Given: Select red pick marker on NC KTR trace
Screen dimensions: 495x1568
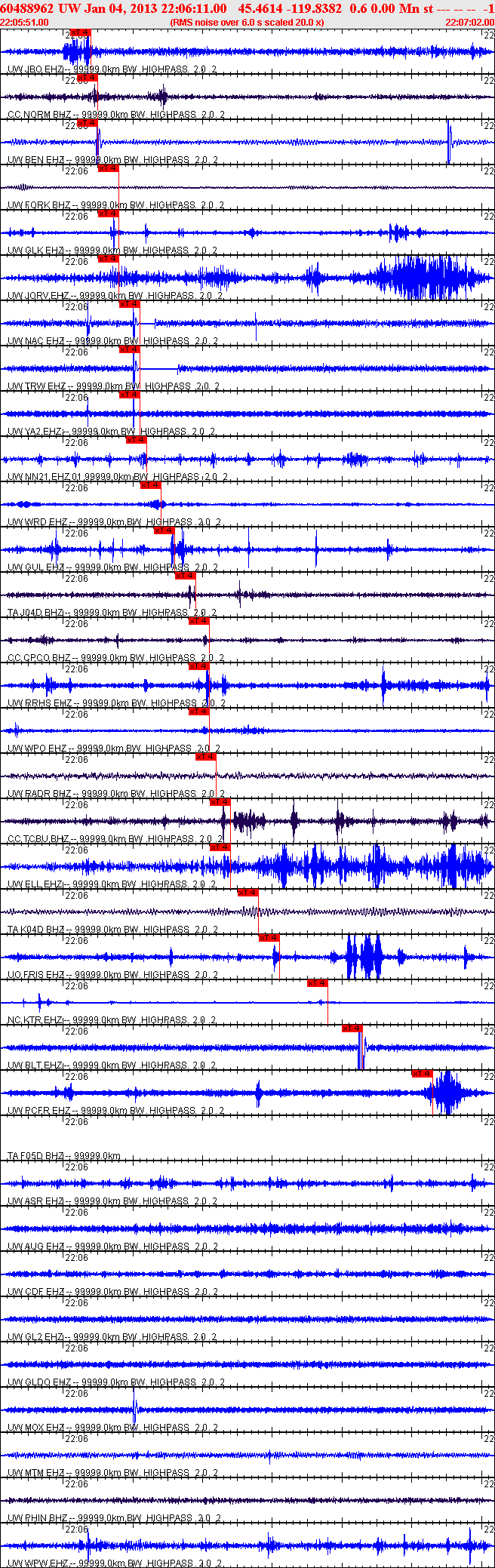Looking at the screenshot, I should (x=317, y=983).
